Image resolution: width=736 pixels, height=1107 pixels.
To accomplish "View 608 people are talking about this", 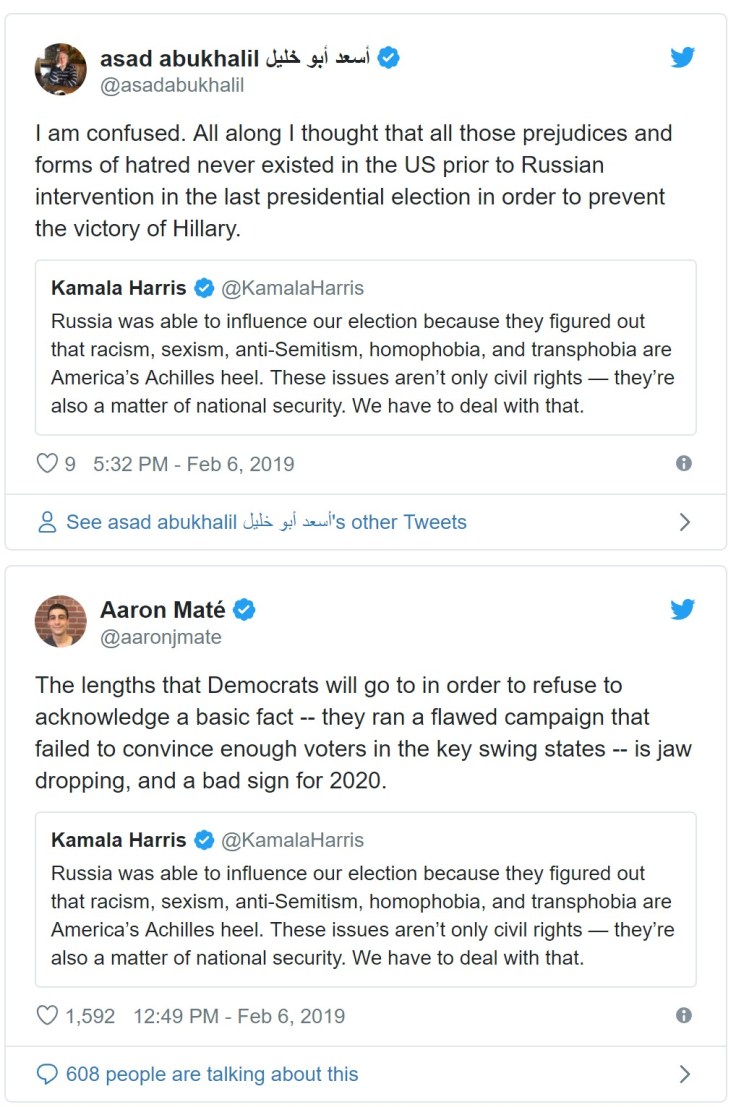I will [212, 1074].
